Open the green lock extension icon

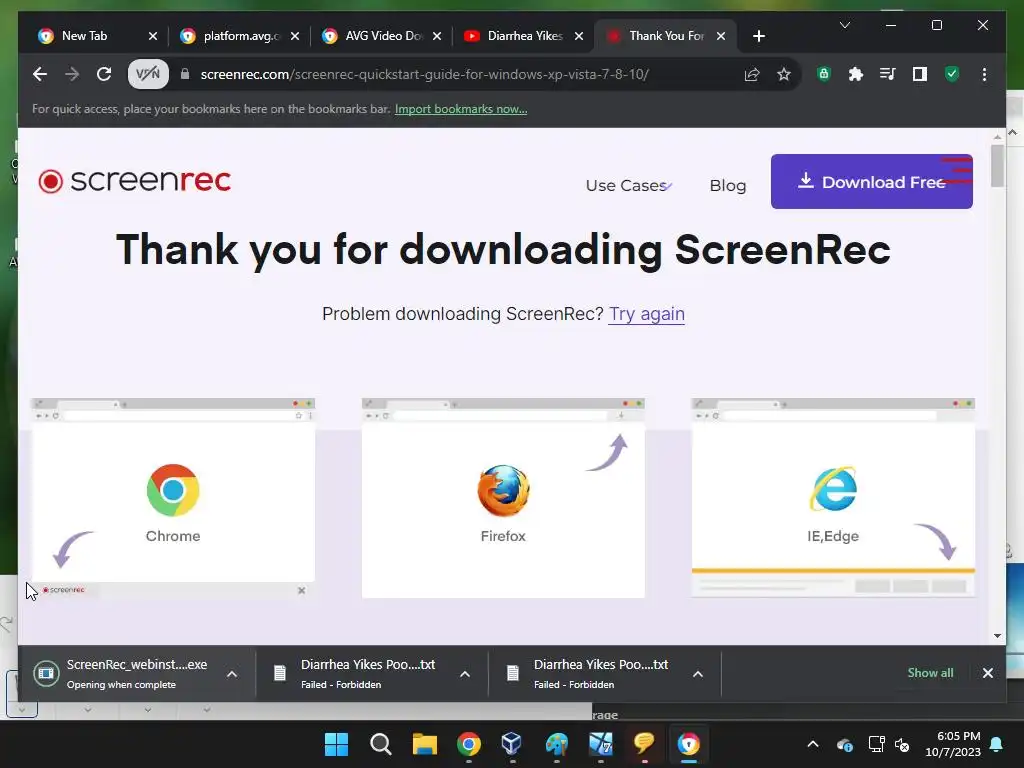824,74
